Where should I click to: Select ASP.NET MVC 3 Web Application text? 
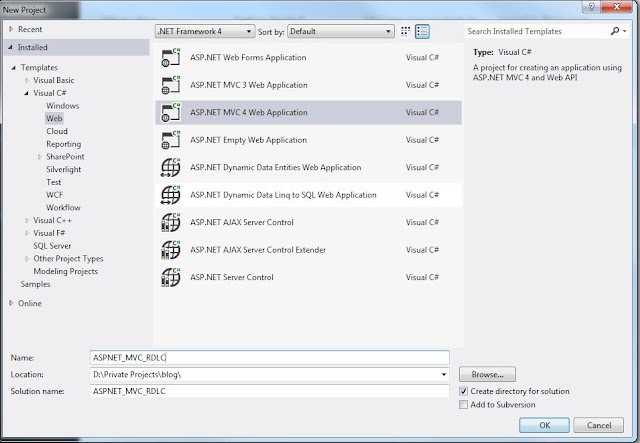[249, 85]
